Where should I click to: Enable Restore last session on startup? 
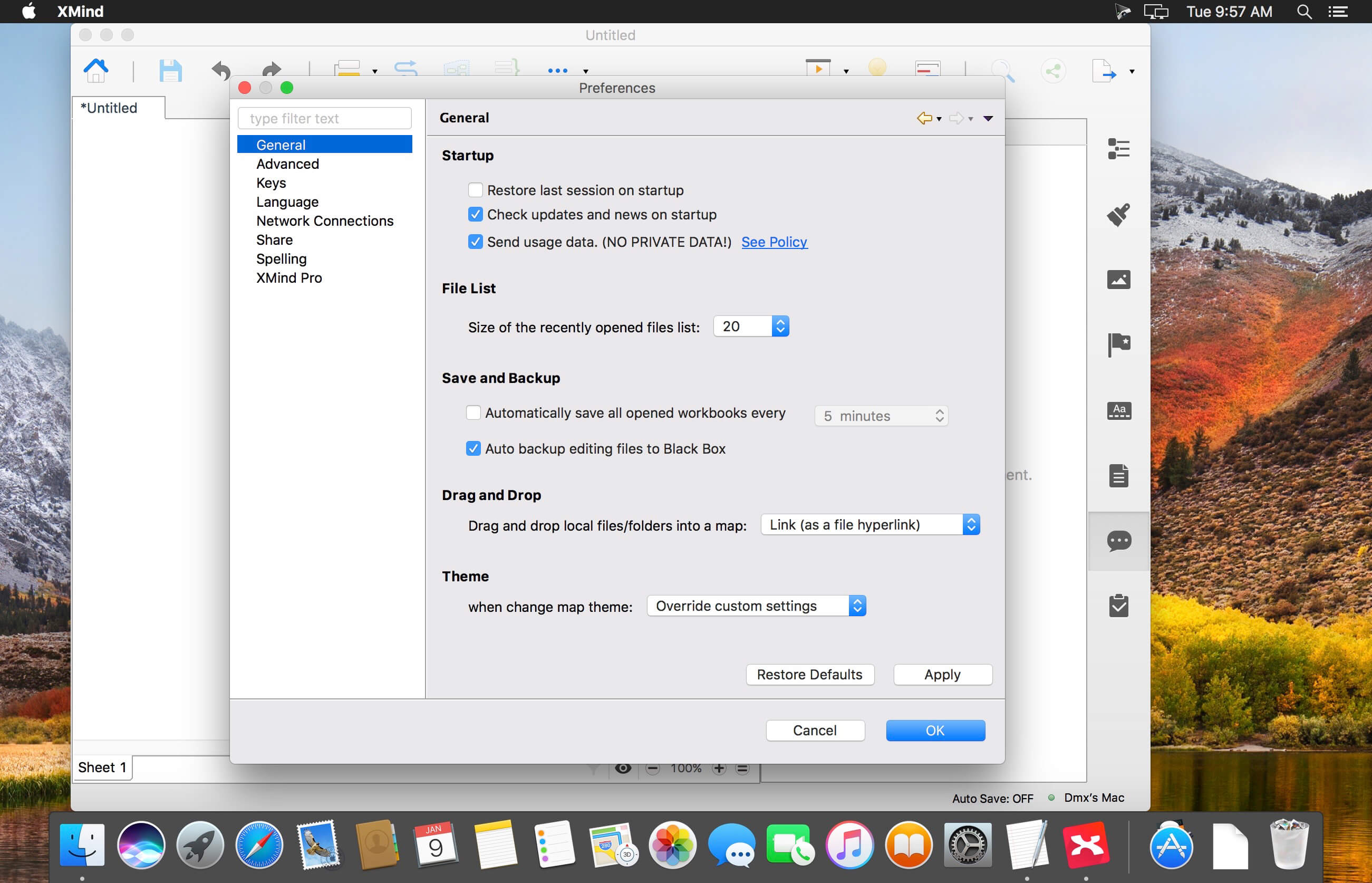coord(475,190)
